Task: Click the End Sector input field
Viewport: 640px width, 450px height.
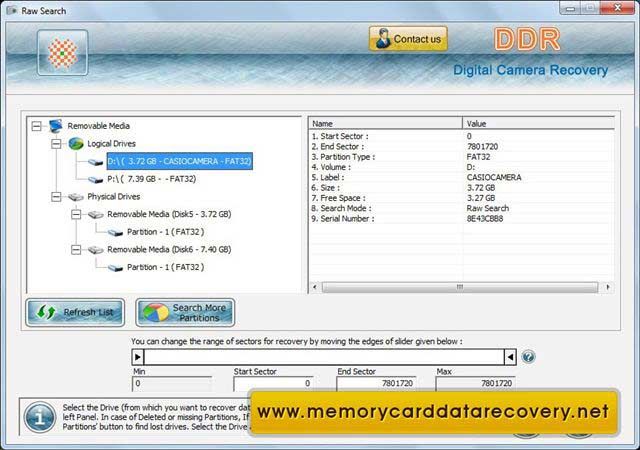Action: [377, 383]
